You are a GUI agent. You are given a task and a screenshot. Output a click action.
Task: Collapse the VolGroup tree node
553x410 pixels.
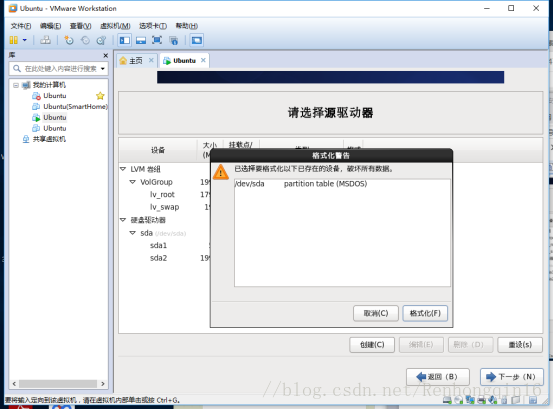coord(133,182)
